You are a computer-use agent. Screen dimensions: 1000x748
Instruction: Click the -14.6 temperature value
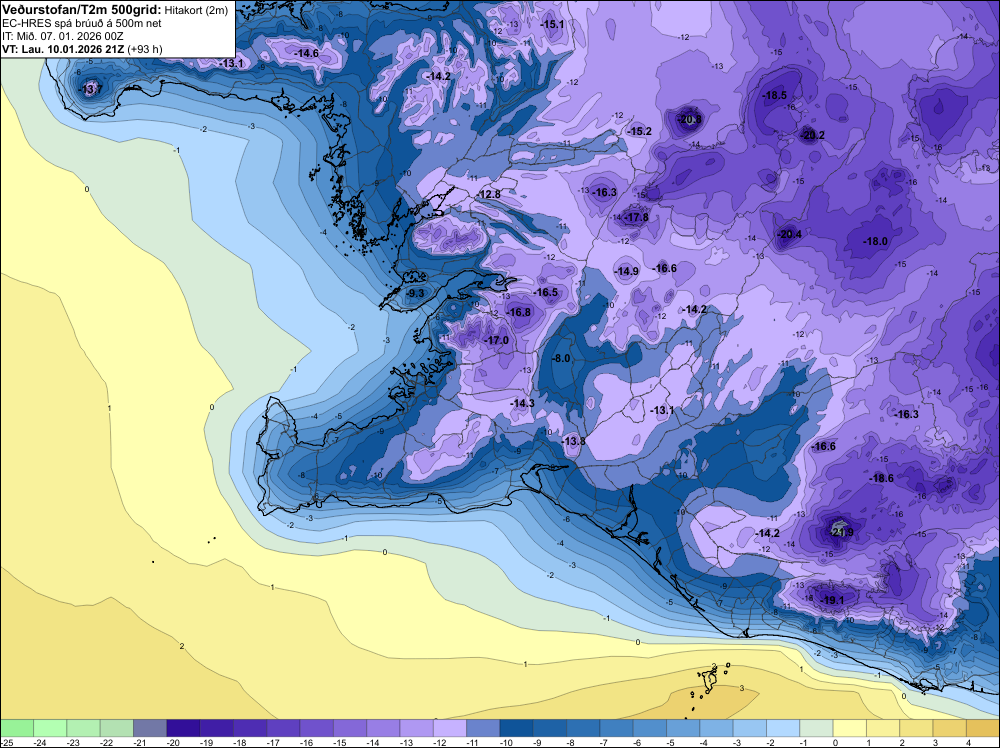pyautogui.click(x=306, y=54)
